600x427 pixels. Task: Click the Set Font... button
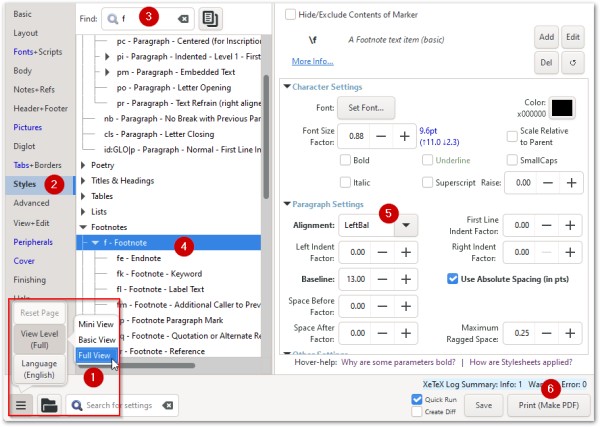coord(366,108)
